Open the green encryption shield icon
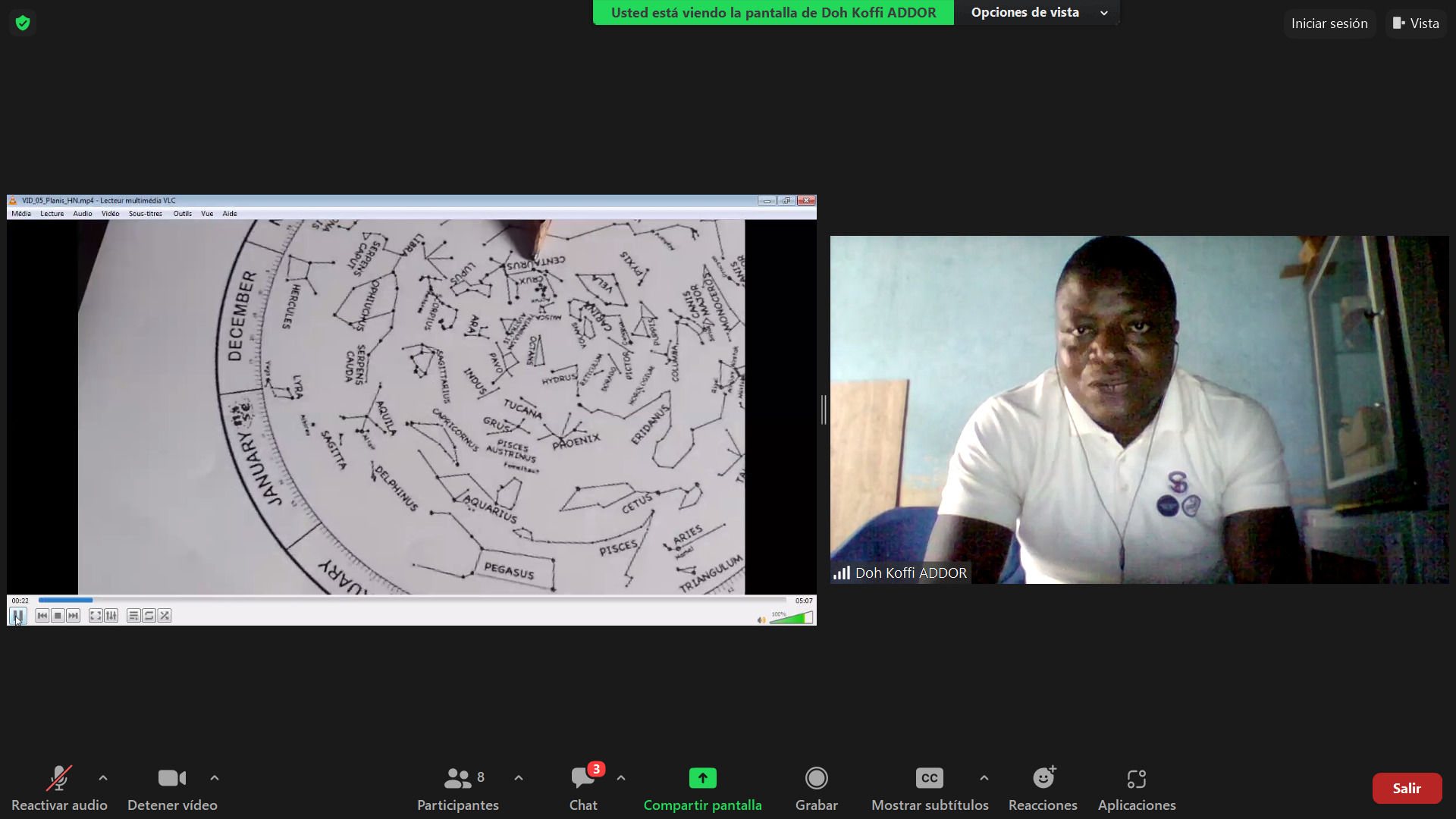The height and width of the screenshot is (819, 1456). coord(23,23)
